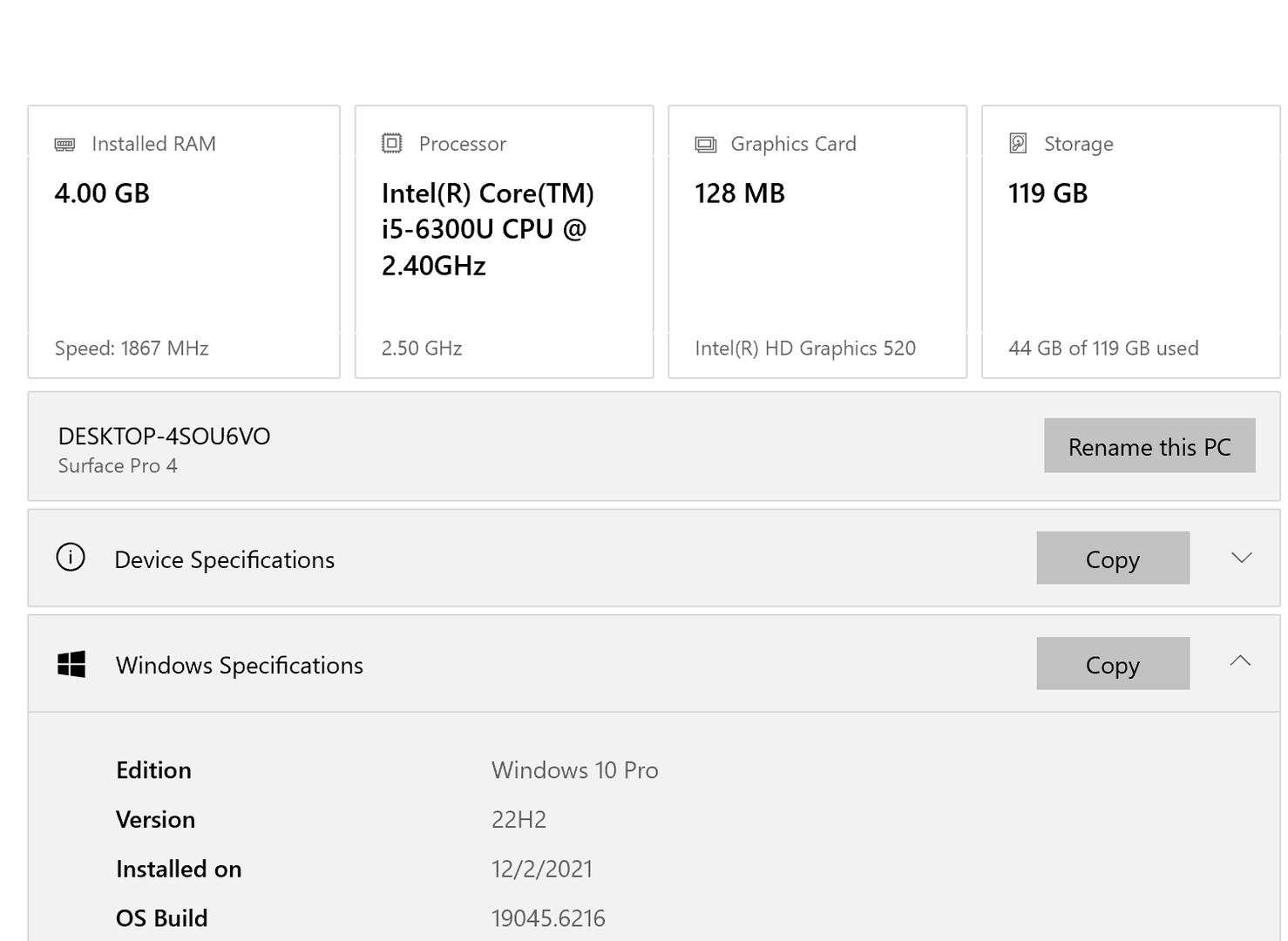Click the Windows logo icon
The image size is (1288, 941).
71,664
